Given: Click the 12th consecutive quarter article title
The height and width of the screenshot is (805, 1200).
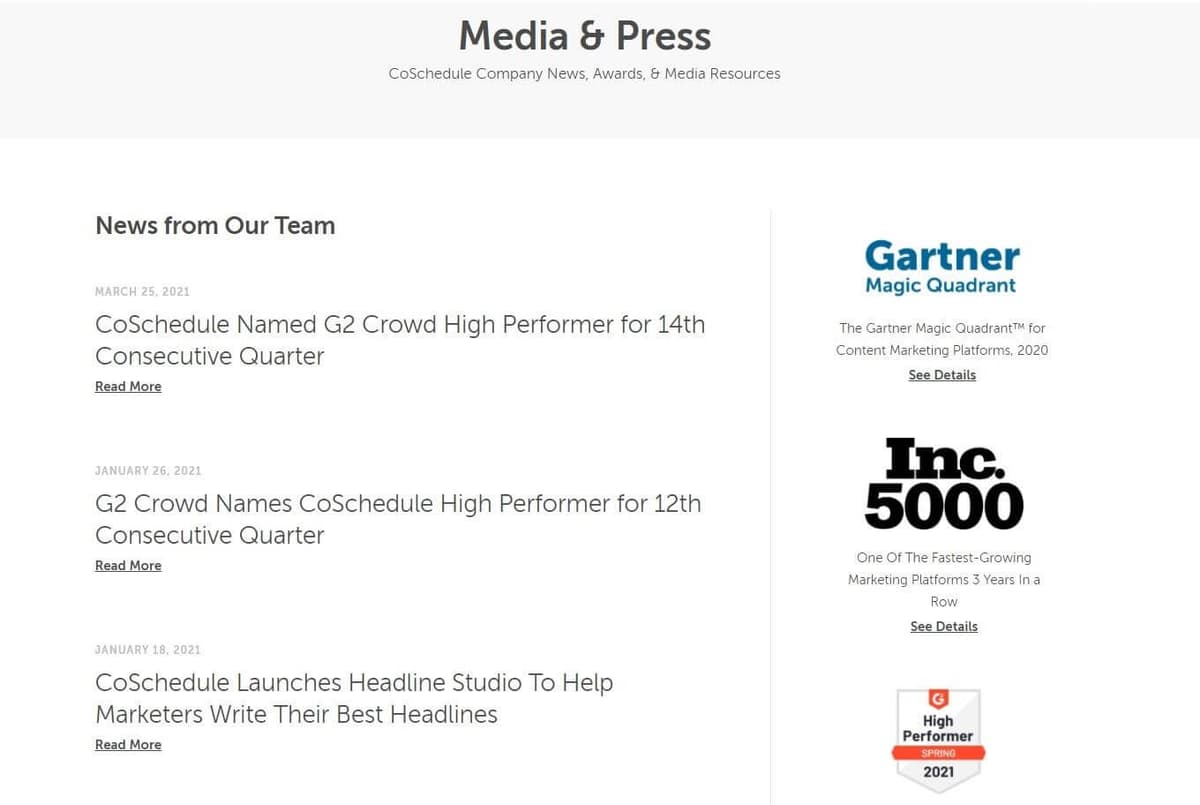Looking at the screenshot, I should pos(398,519).
